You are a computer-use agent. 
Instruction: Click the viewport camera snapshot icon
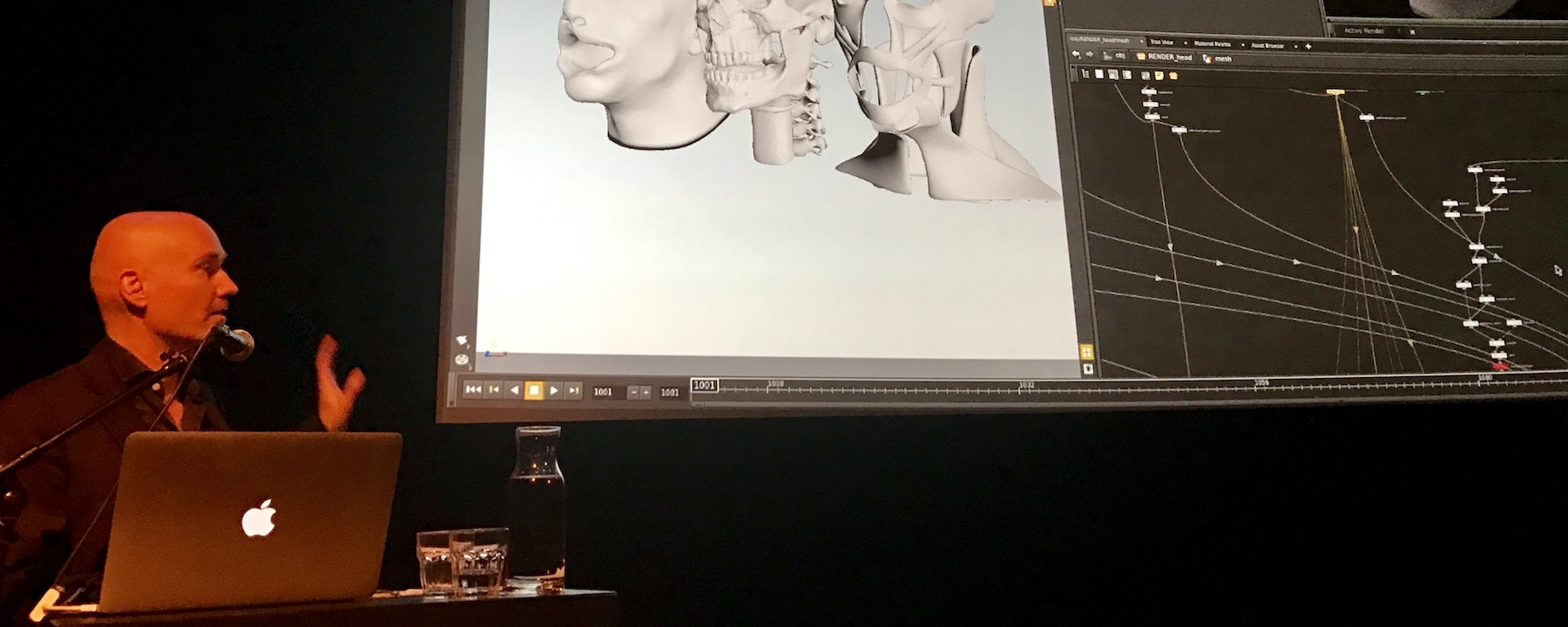pos(462,340)
